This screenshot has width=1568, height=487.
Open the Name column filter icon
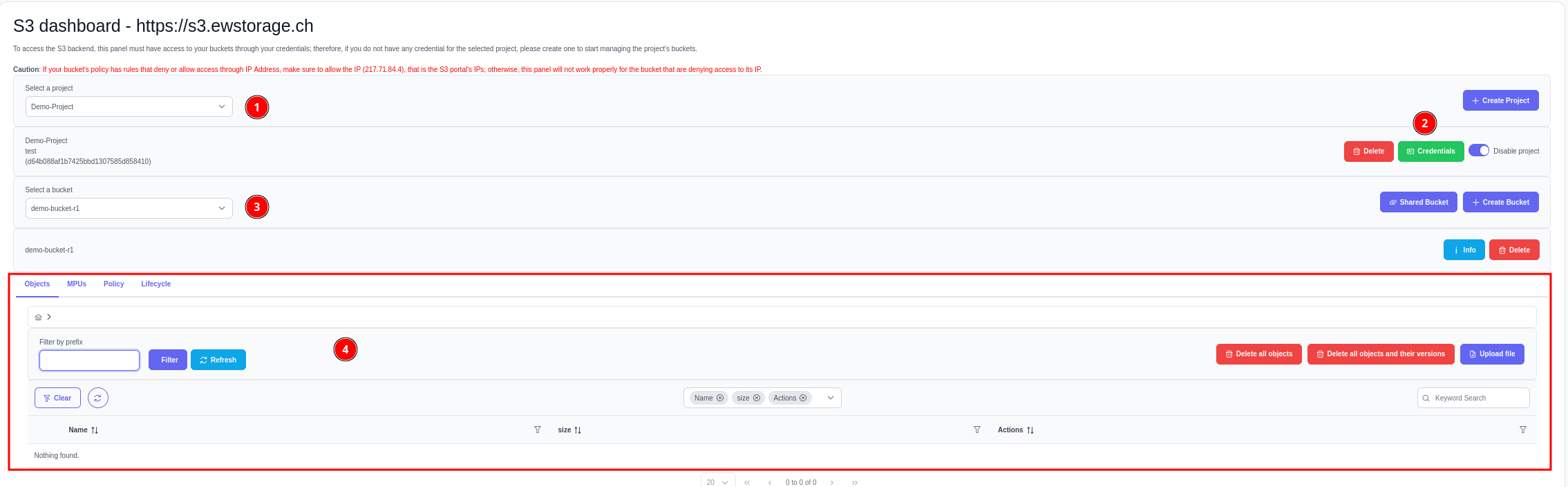(538, 430)
